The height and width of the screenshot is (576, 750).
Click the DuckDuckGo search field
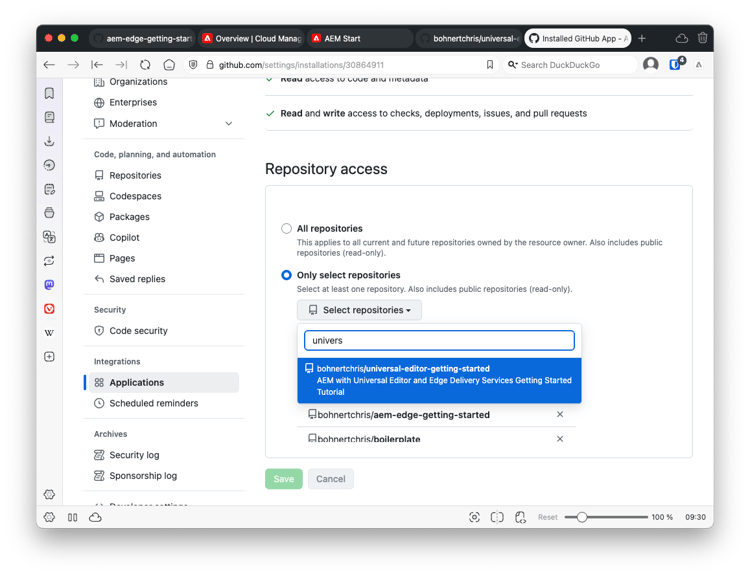[570, 65]
